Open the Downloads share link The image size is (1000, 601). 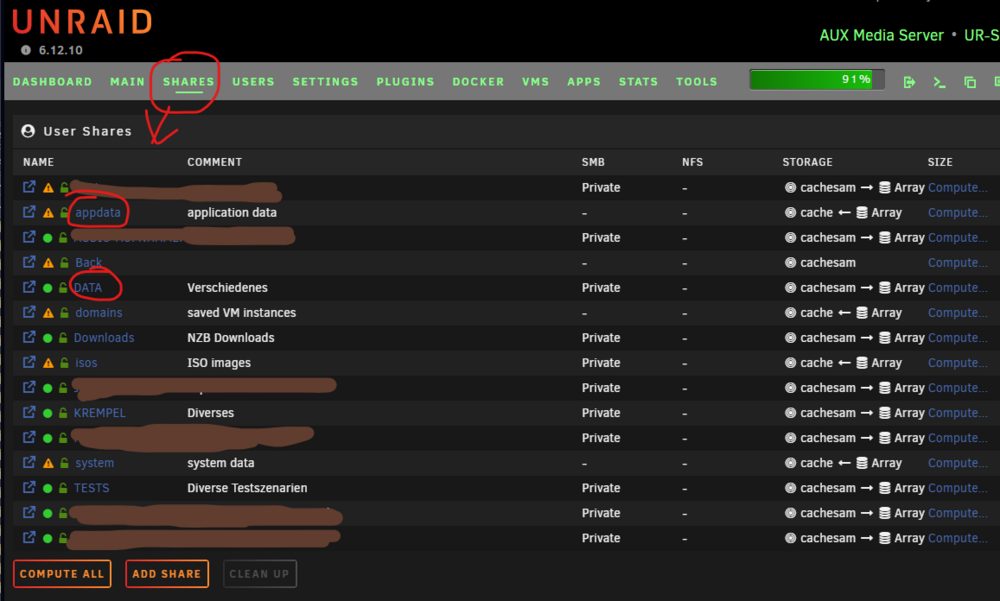tap(104, 338)
